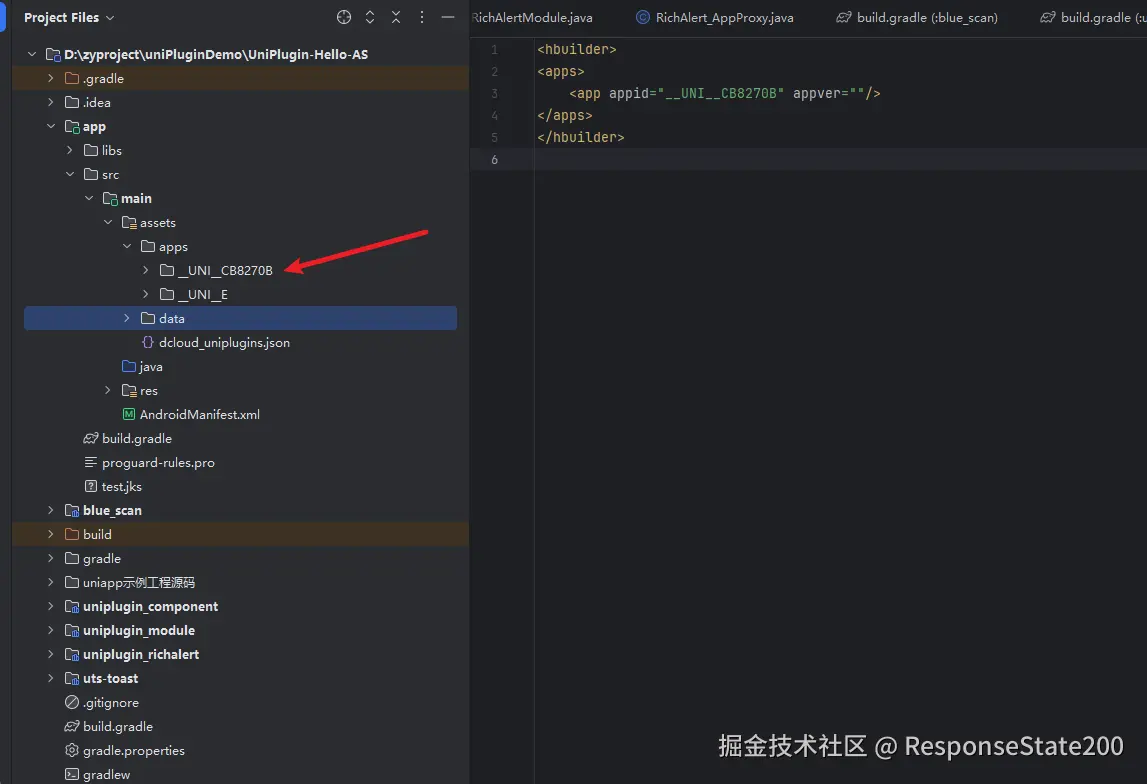Select the dcloud_uniplugins.json file

coord(224,342)
